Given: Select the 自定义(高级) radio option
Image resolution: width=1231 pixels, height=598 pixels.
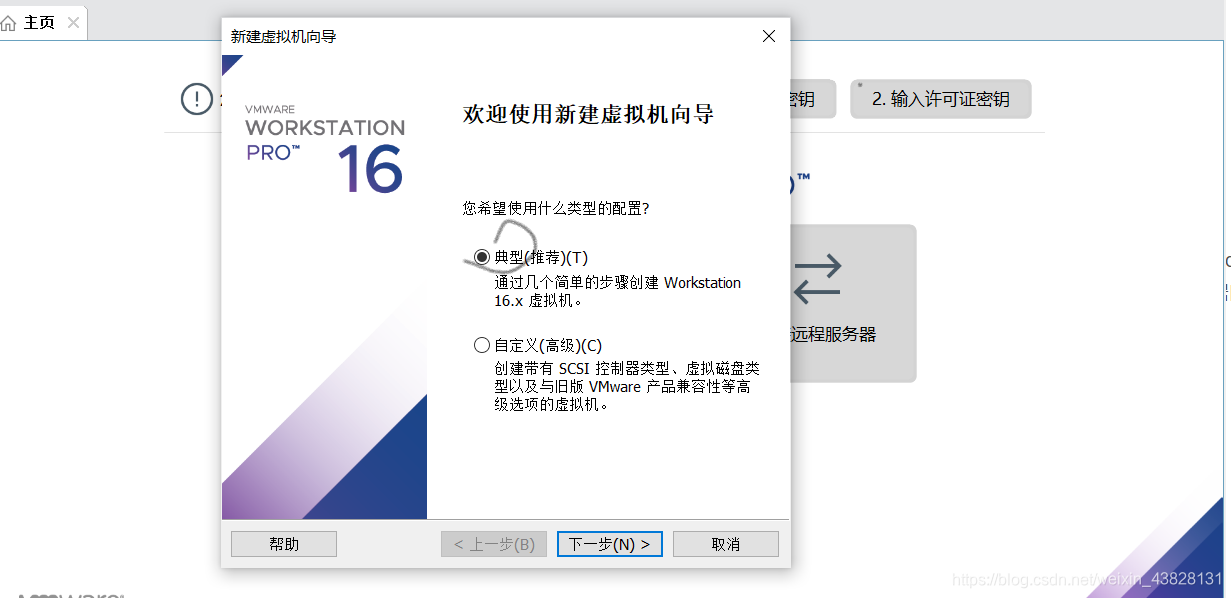Looking at the screenshot, I should (x=482, y=345).
